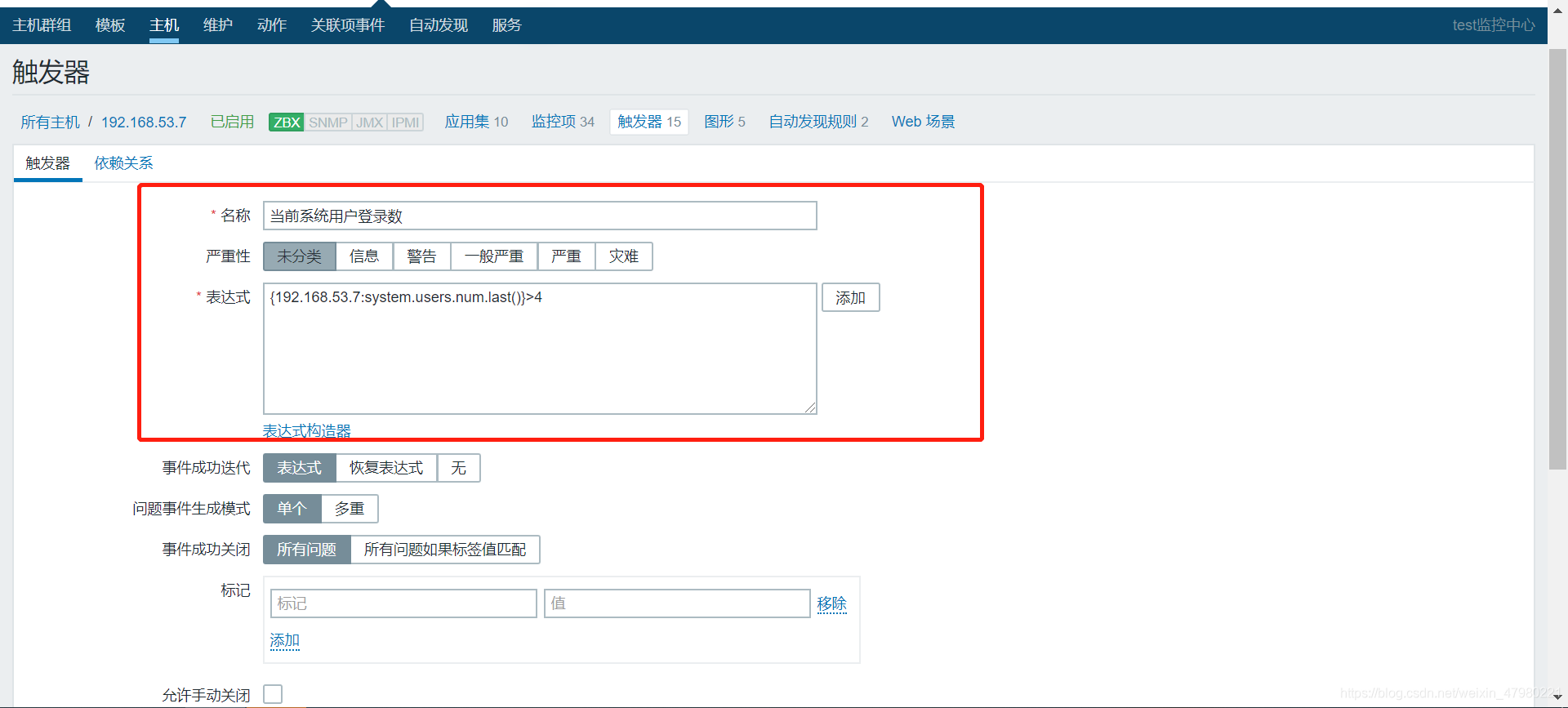
Task: Click the 已启用 status link
Action: 233,122
